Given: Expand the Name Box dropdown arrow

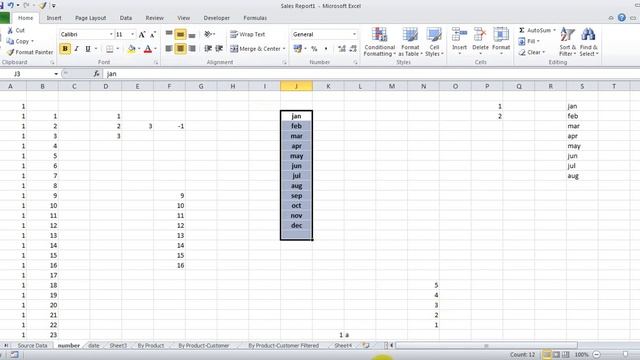Looking at the screenshot, I should [56, 74].
